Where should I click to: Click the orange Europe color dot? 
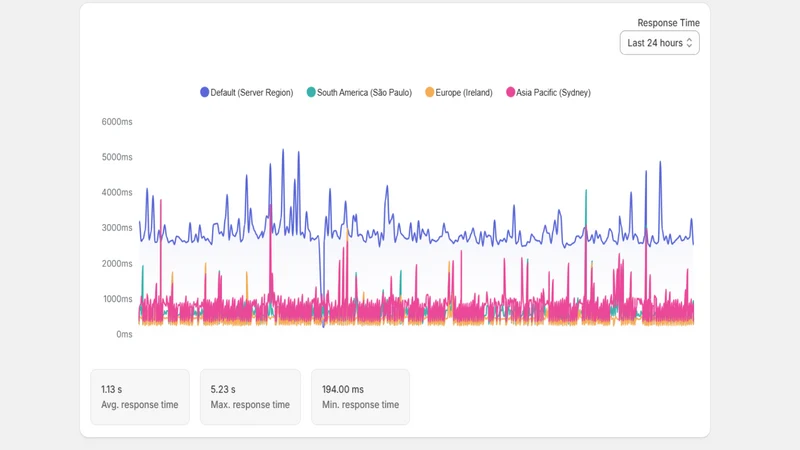[x=430, y=92]
